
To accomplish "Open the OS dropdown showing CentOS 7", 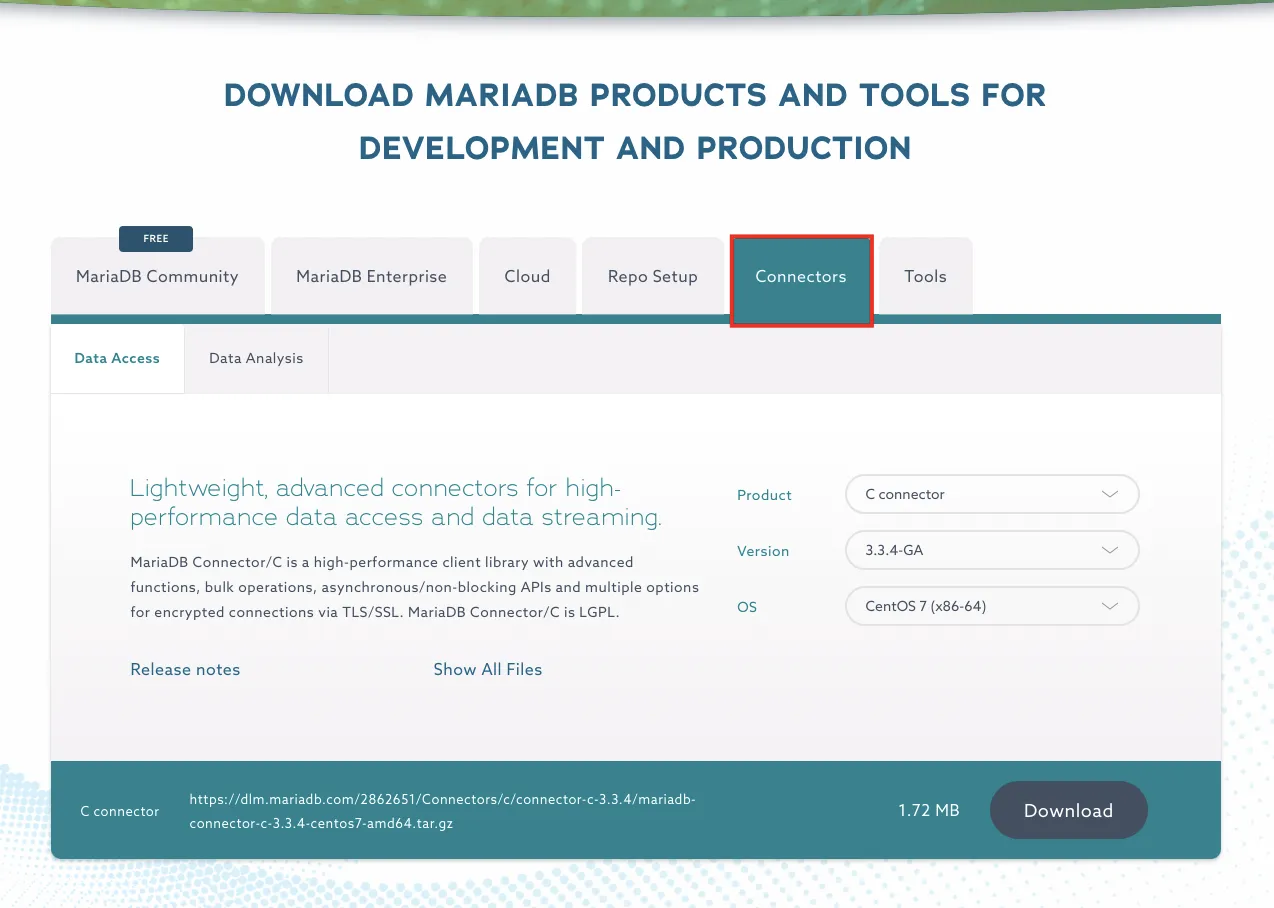I will tap(992, 606).
